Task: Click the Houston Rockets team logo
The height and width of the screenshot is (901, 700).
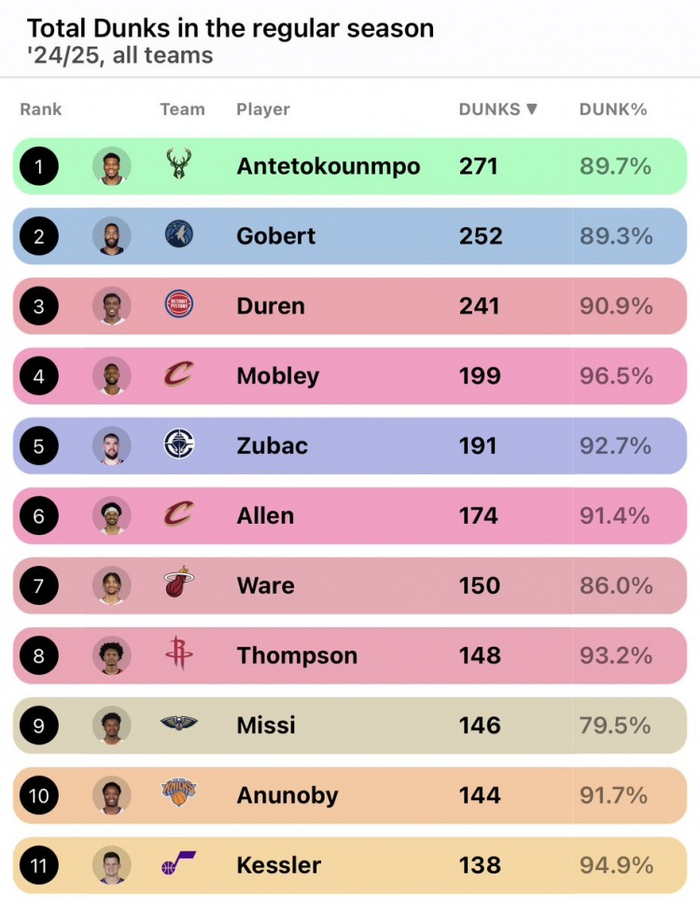Action: tap(179, 656)
